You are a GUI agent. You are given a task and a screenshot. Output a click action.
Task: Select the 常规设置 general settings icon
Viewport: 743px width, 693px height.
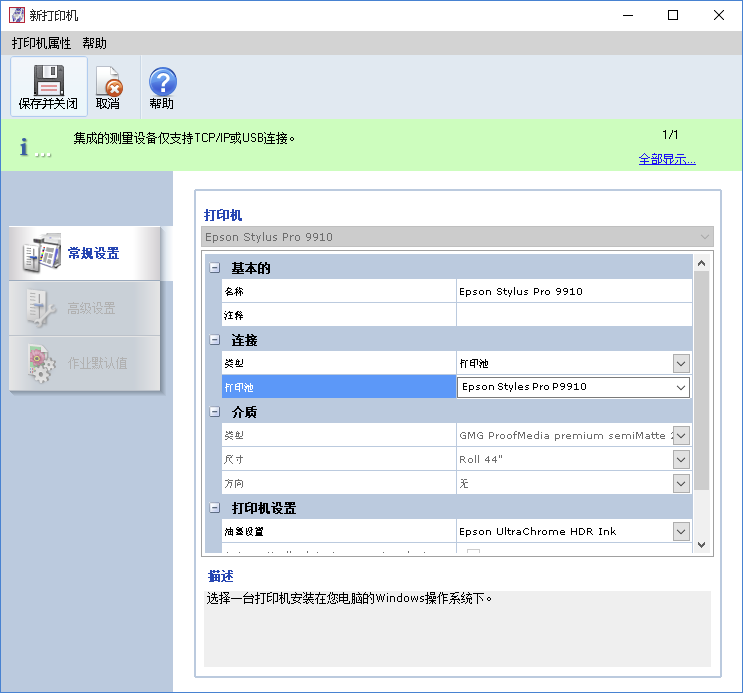(x=42, y=254)
